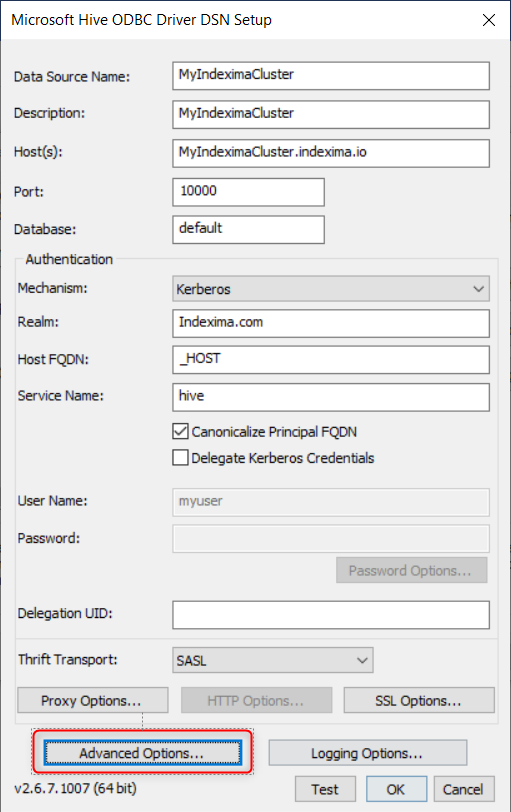This screenshot has width=511, height=812.
Task: Test the ODBC connection
Action: [325, 789]
